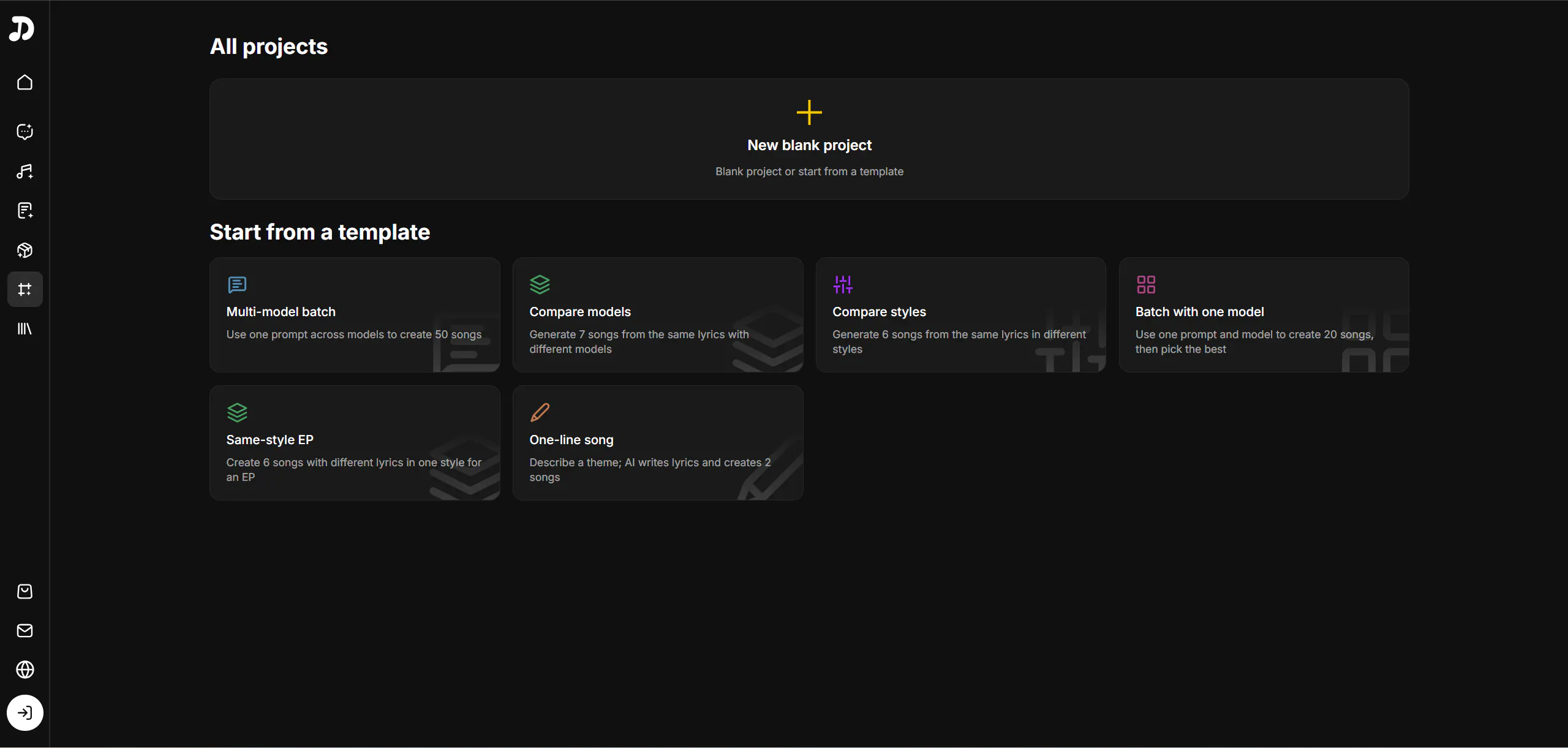Image resolution: width=1568 pixels, height=748 pixels.
Task: Open the globe language icon
Action: (24, 670)
